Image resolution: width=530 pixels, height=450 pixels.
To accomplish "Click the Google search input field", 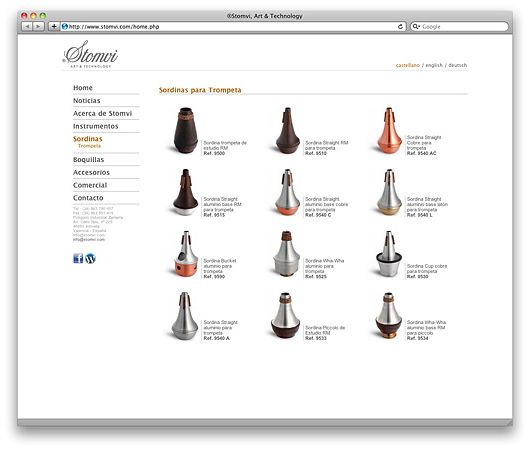I will (x=464, y=26).
